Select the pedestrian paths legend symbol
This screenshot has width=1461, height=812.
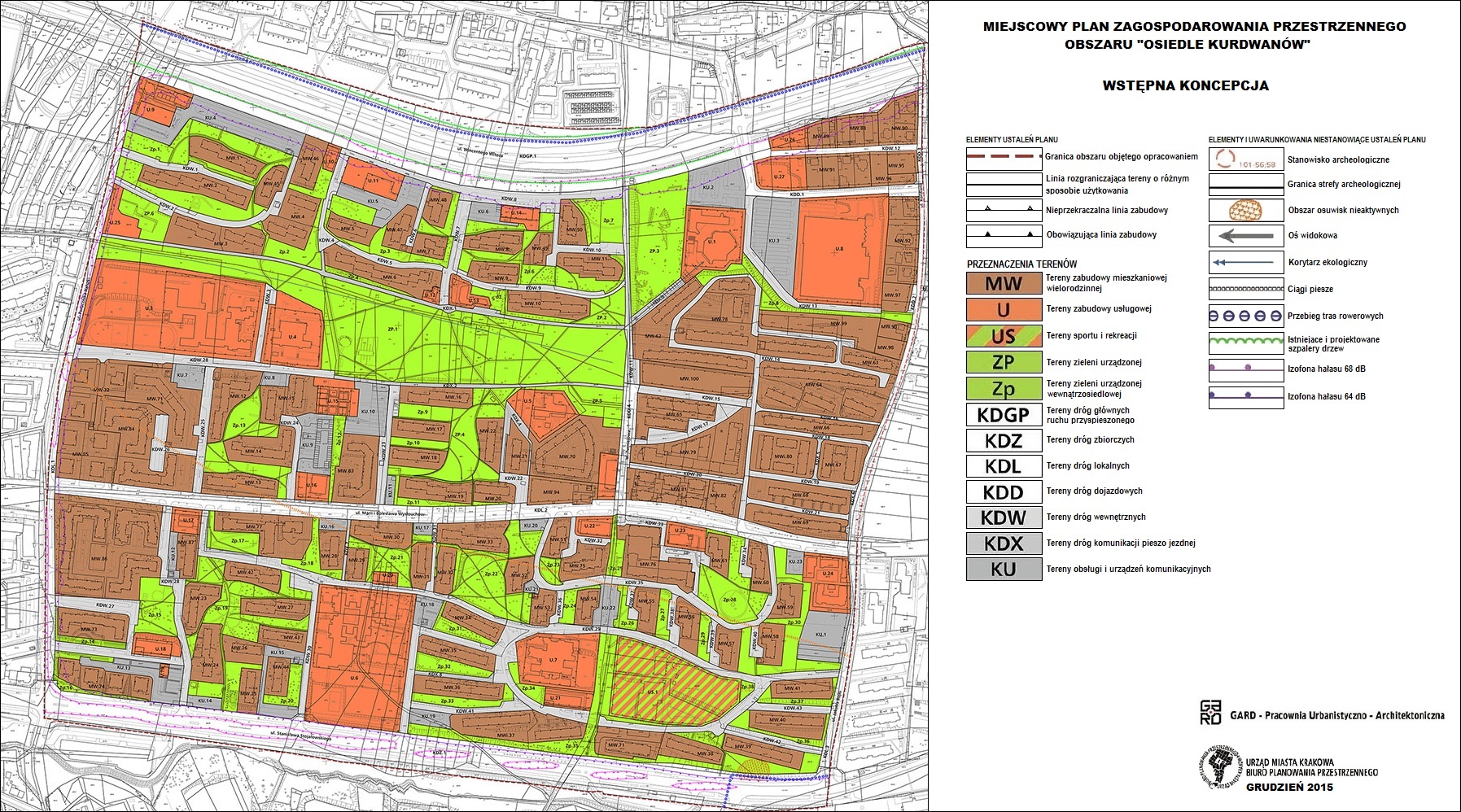pos(1245,289)
